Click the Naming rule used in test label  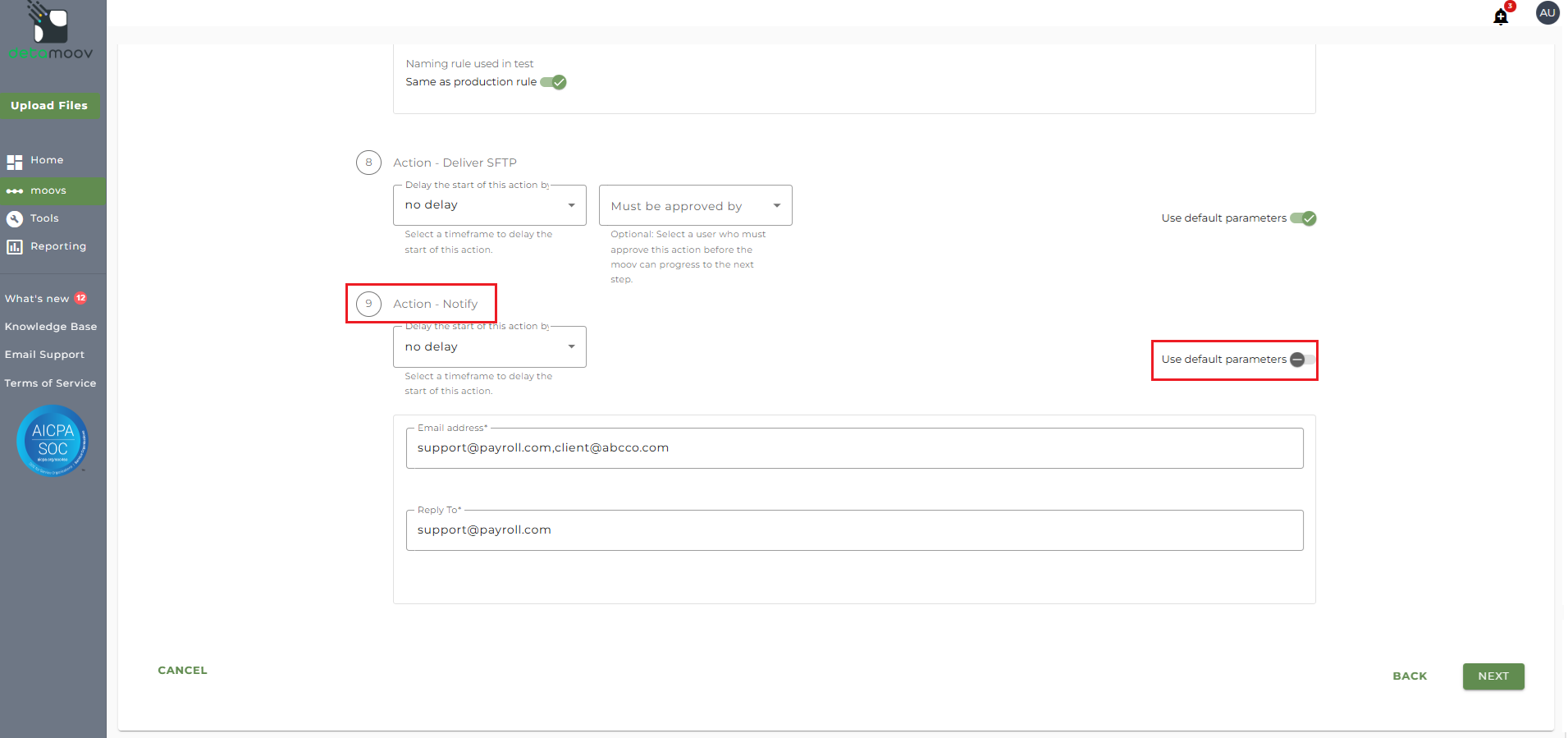pyautogui.click(x=469, y=64)
